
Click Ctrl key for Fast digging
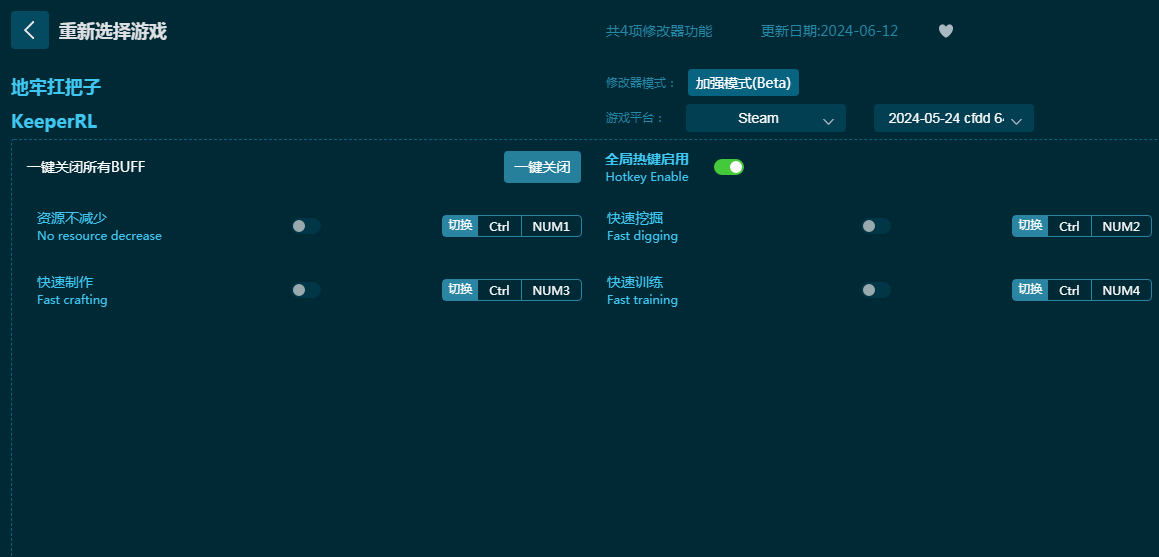[x=1070, y=226]
